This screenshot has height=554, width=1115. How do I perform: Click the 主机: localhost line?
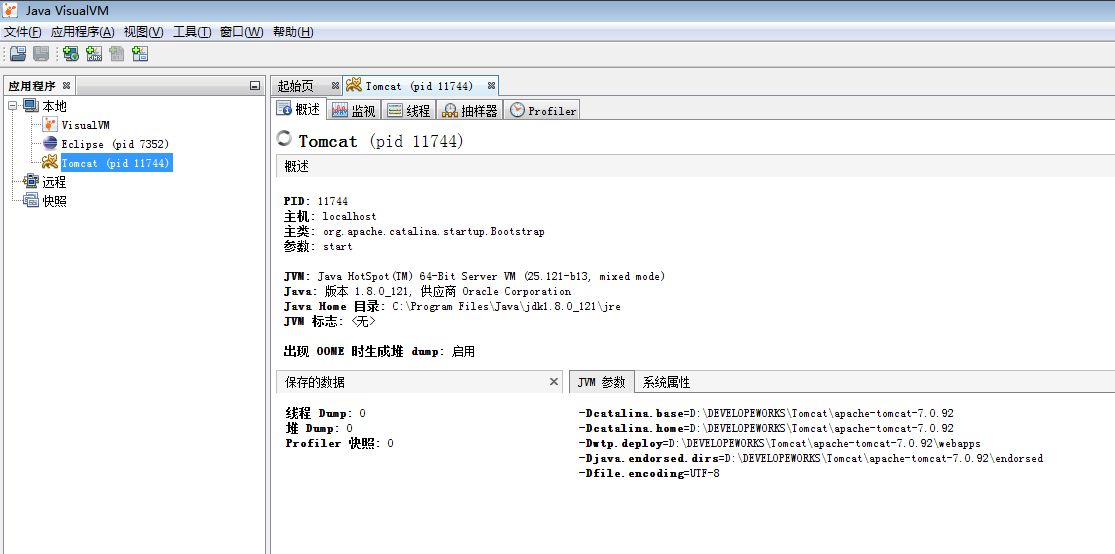click(330, 216)
